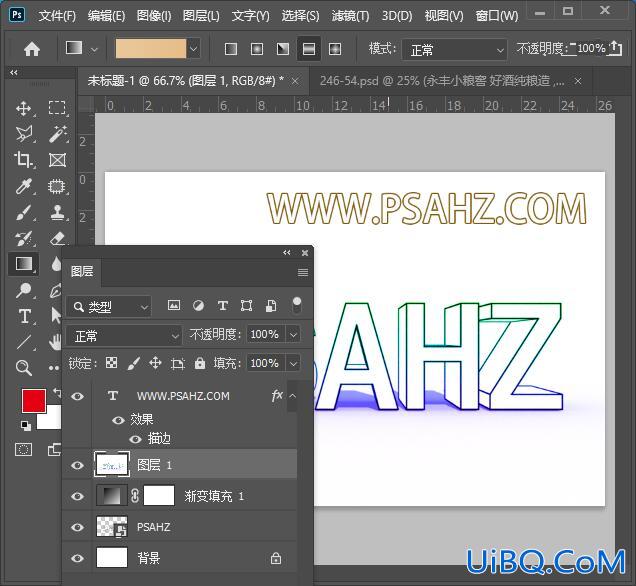Swap foreground and background colors
636x586 pixels.
[x=56, y=393]
